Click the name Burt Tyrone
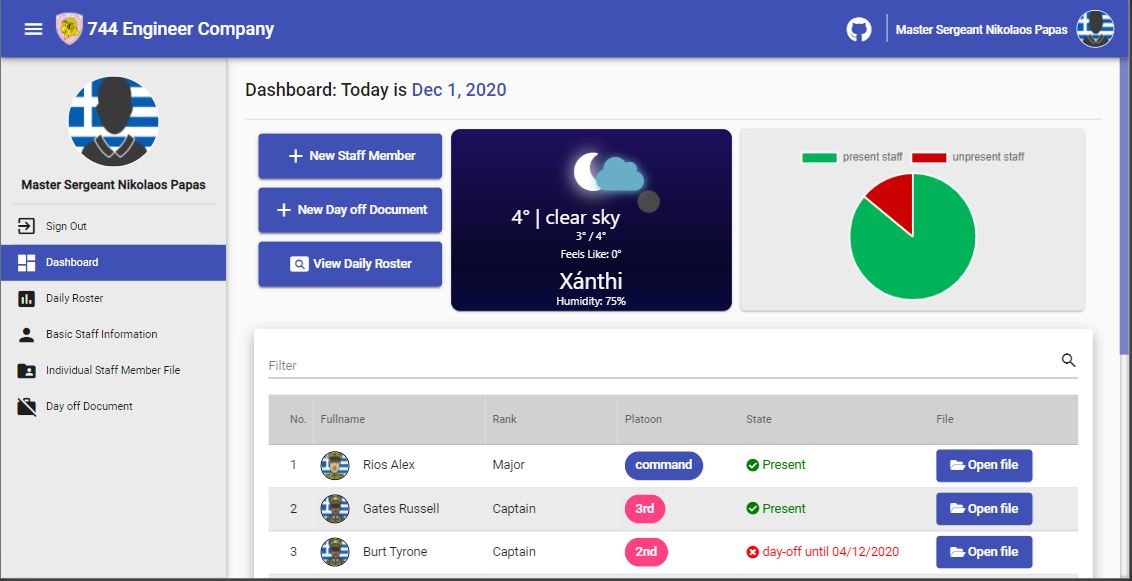1132x581 pixels. click(x=395, y=552)
